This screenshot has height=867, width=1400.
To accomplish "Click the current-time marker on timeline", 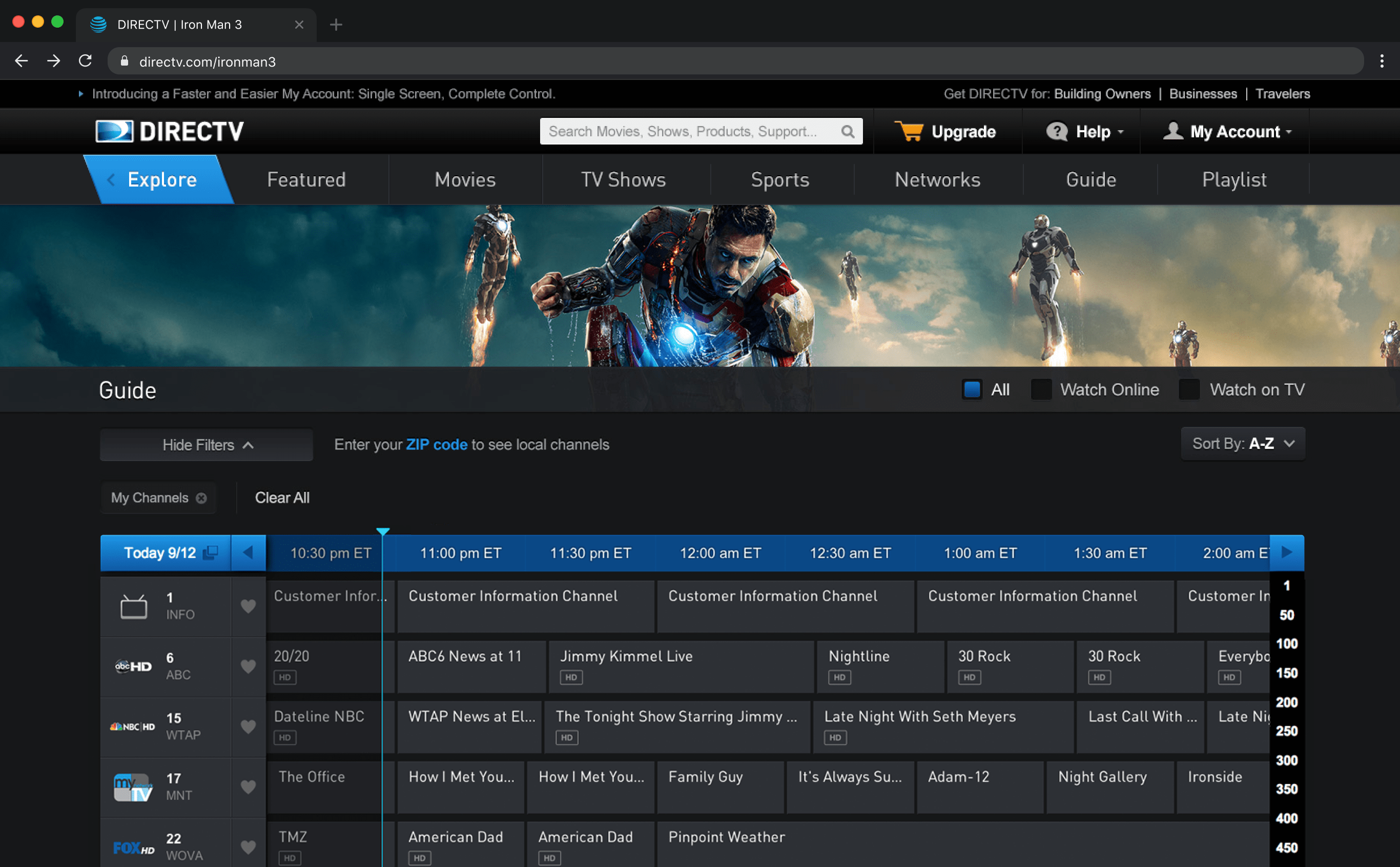I will 383,531.
